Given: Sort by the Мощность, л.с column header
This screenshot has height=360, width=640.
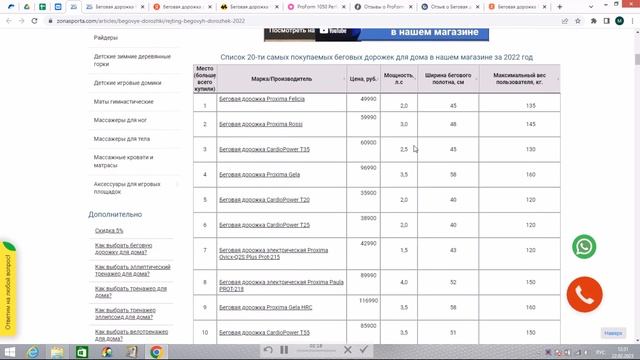Looking at the screenshot, I should tap(399, 79).
